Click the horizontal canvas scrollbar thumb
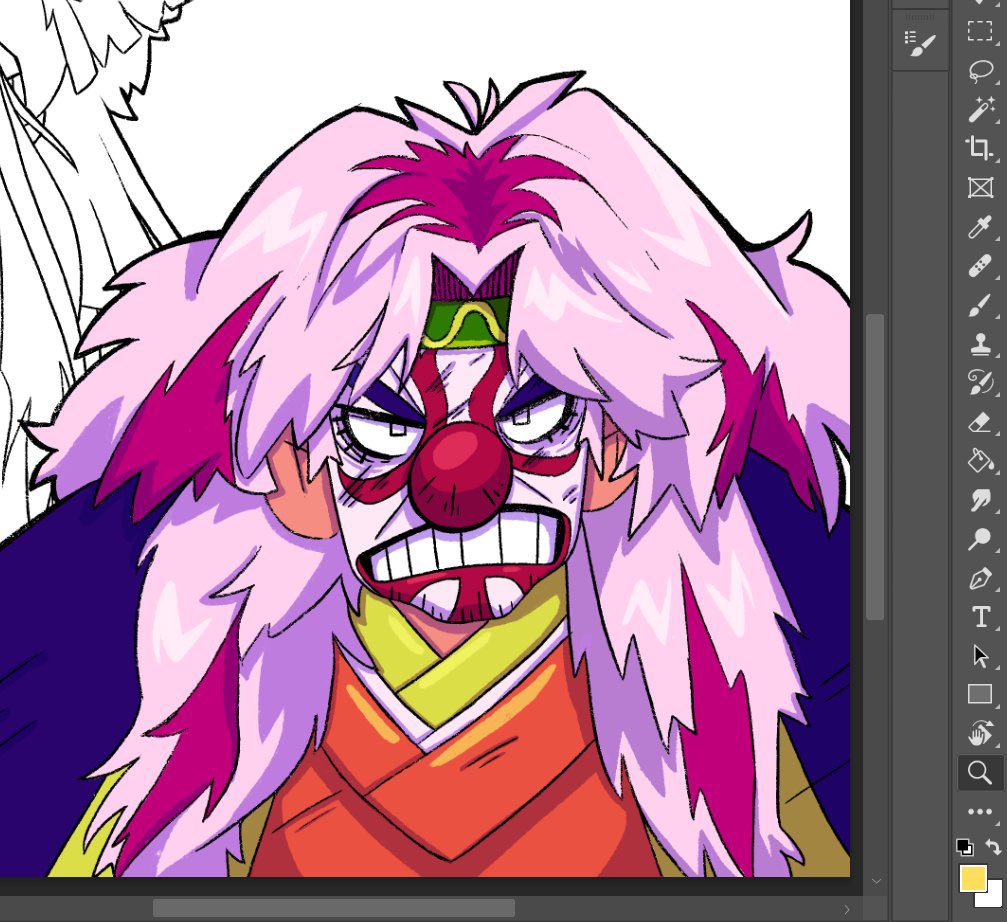Viewport: 1007px width, 922px height. [x=333, y=908]
